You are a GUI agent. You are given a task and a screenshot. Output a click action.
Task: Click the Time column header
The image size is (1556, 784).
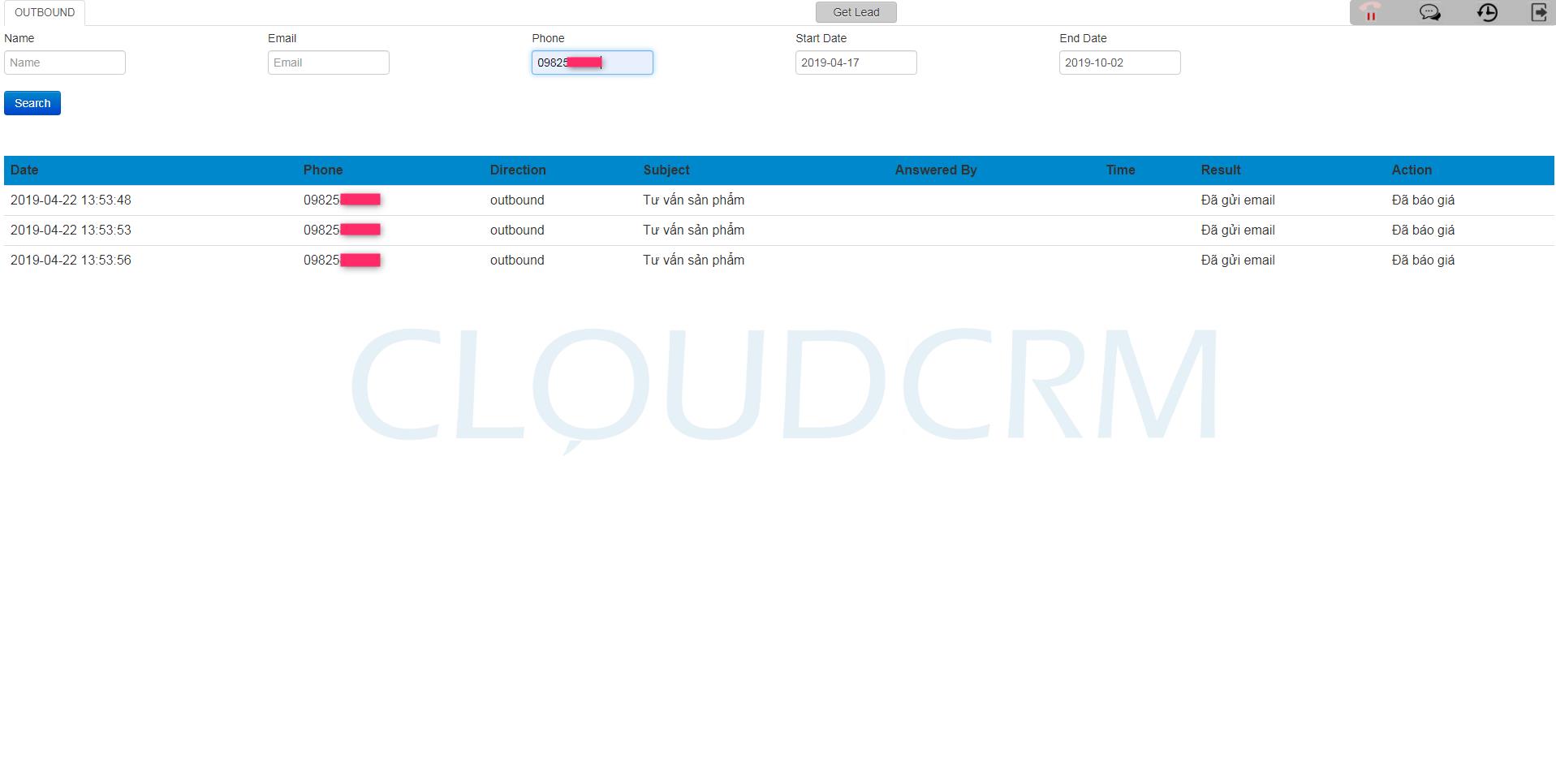1120,170
